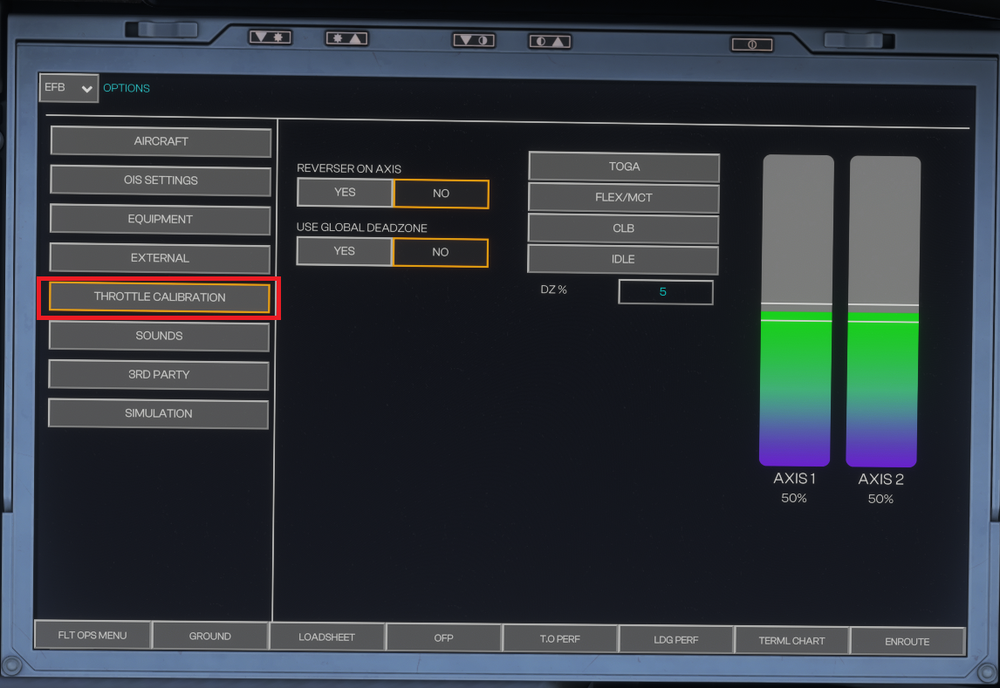The image size is (1000, 688).
Task: Click the TOGA calibration button
Action: [x=624, y=167]
